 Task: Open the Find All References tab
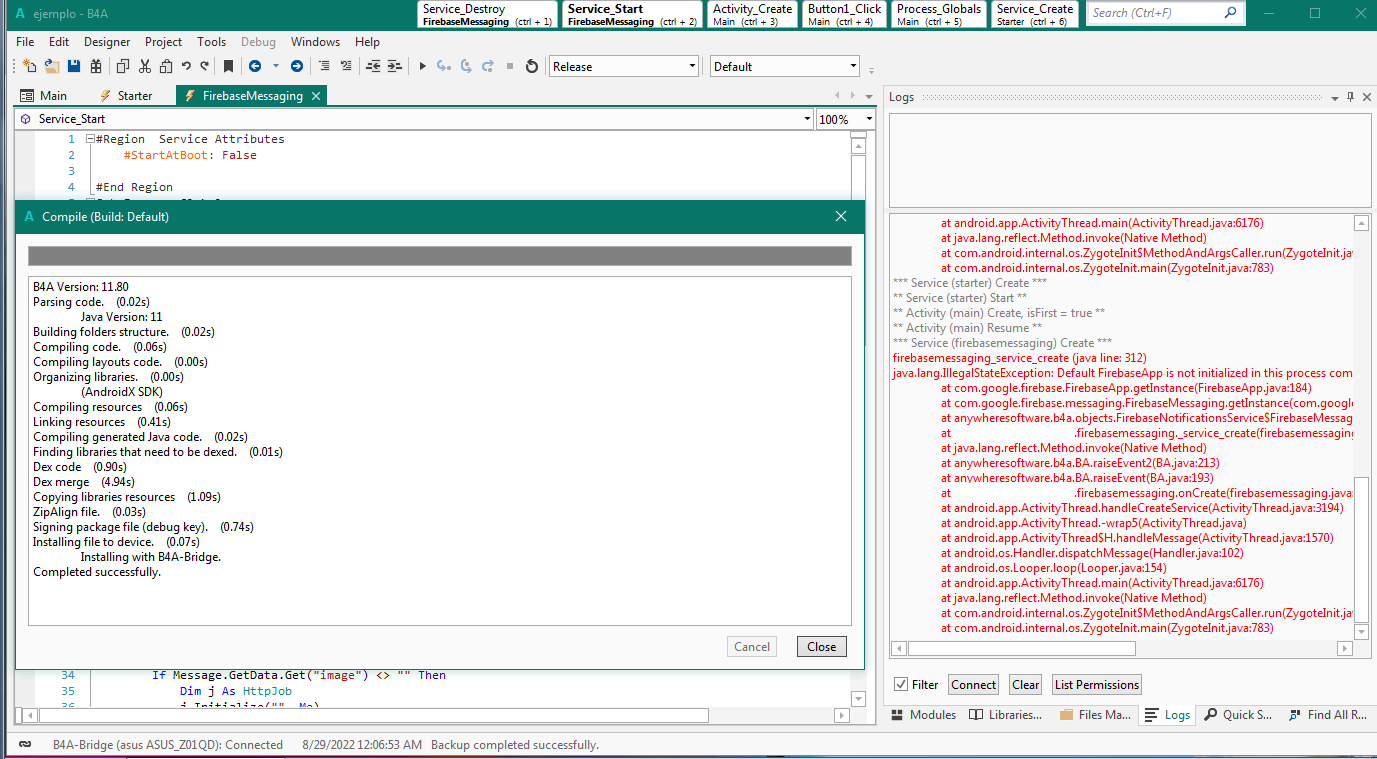(x=1327, y=715)
